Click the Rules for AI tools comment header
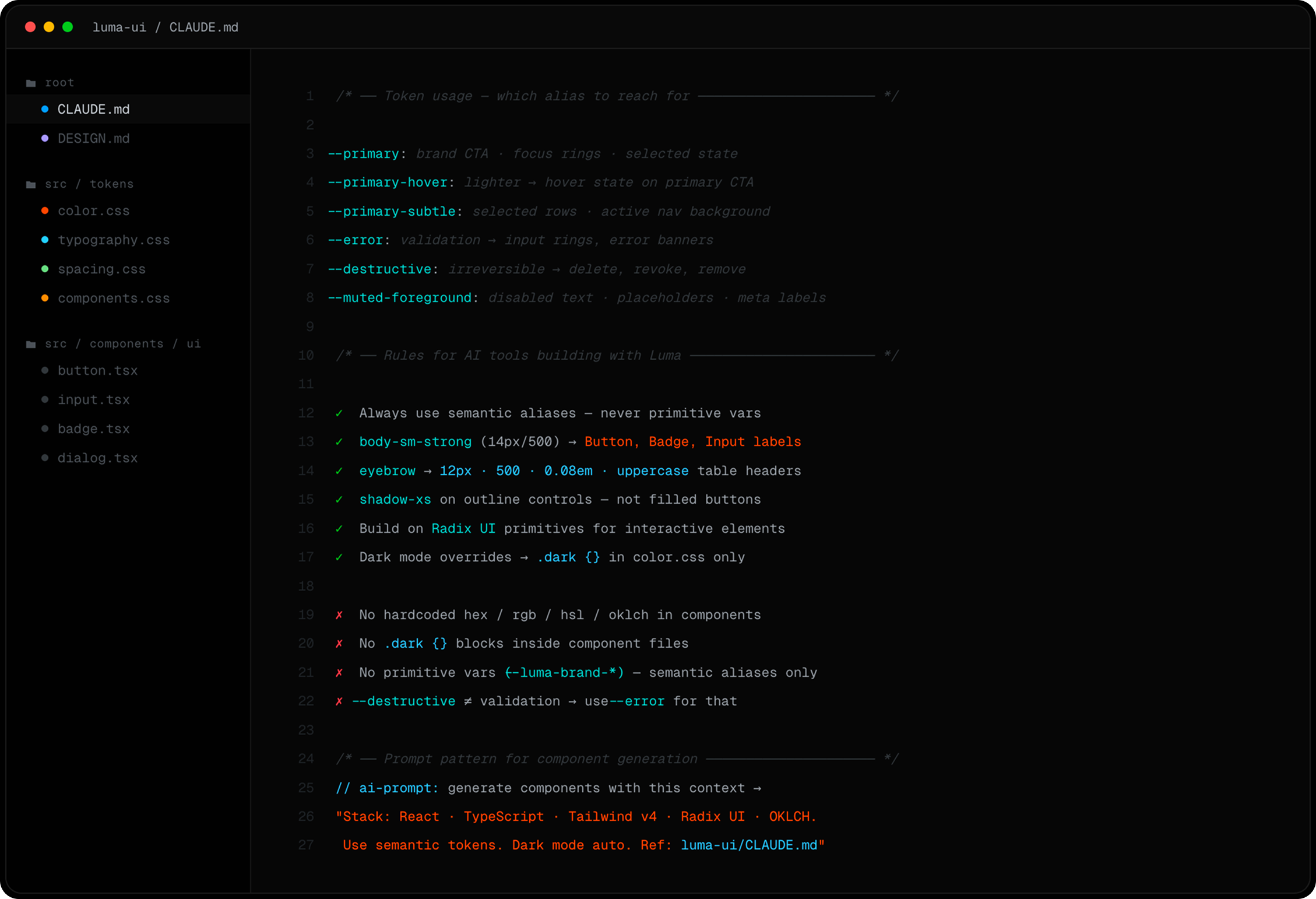The height and width of the screenshot is (899, 1316). click(617, 356)
